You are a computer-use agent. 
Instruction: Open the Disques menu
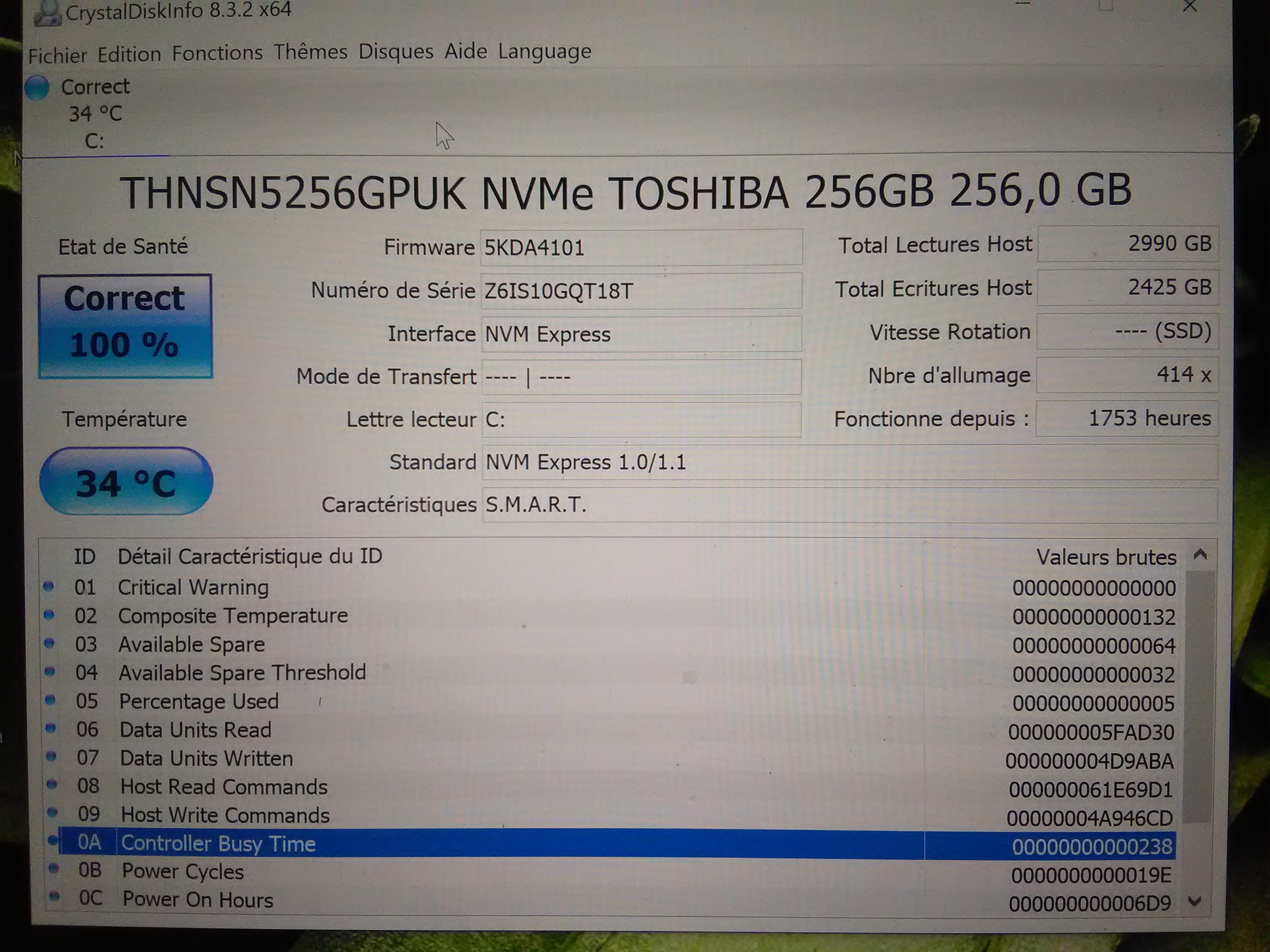click(x=396, y=52)
